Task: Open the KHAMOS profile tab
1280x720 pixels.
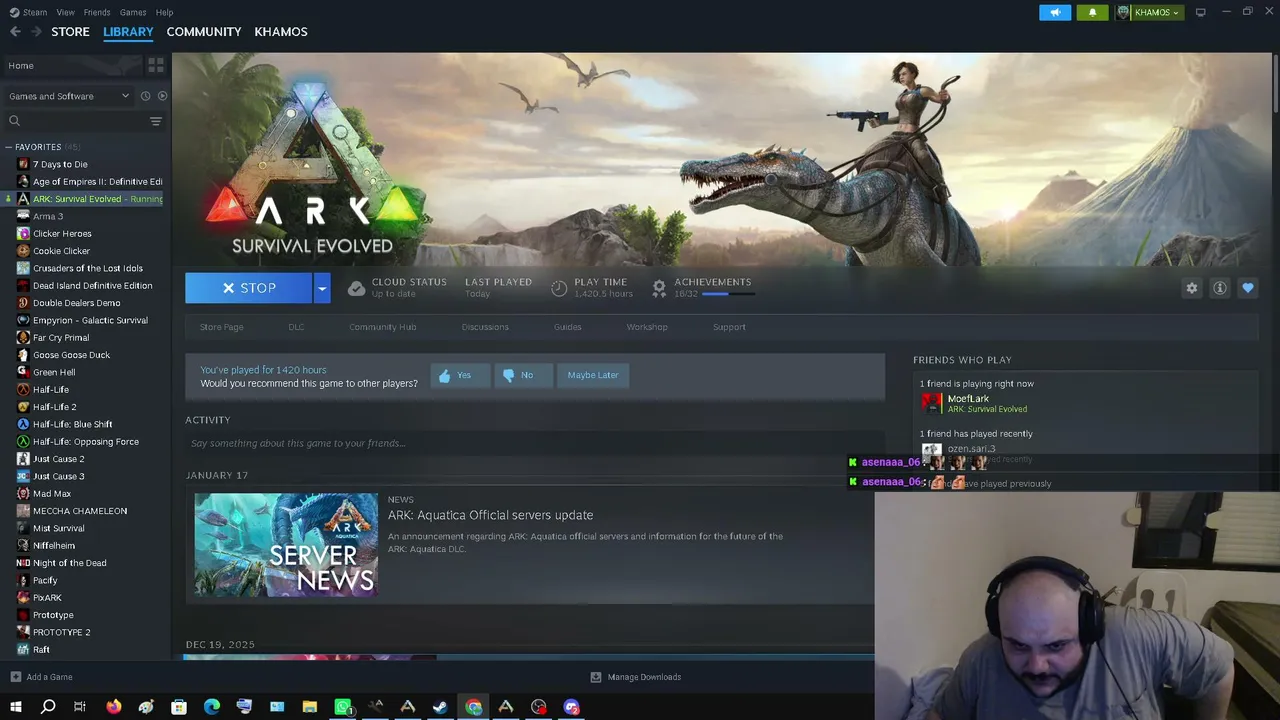Action: click(281, 32)
